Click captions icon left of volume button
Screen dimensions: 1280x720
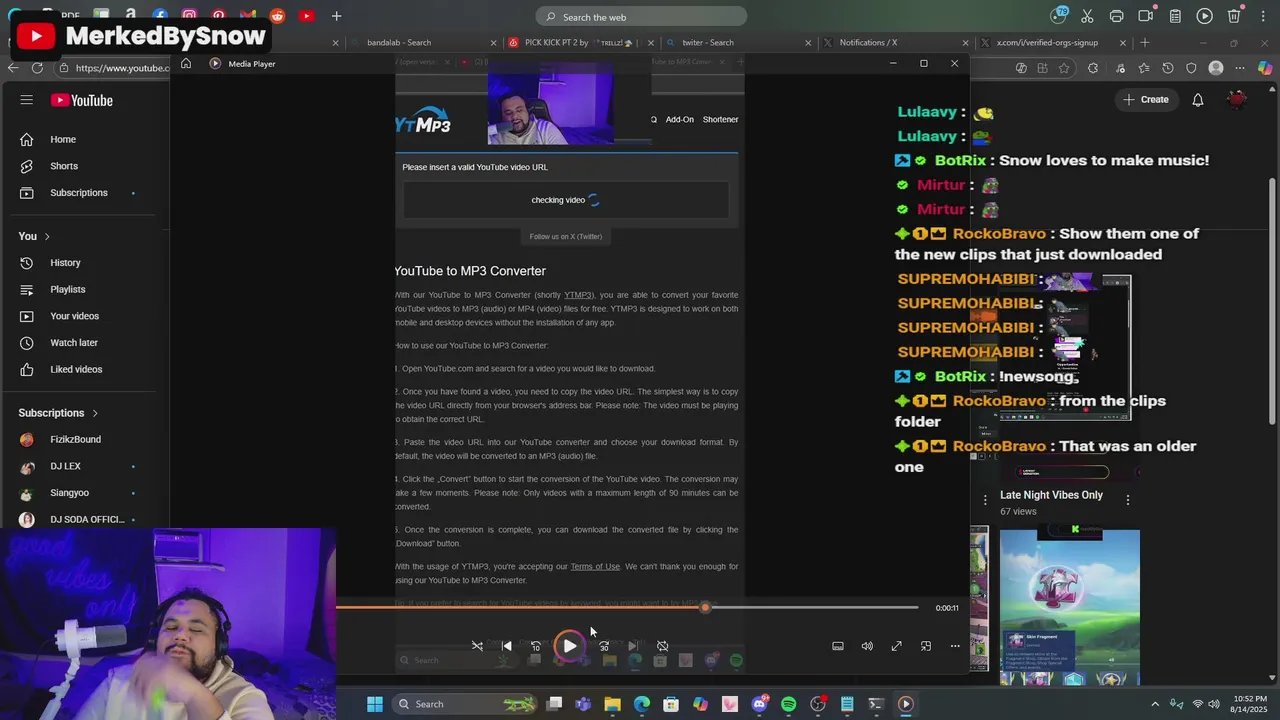coord(838,646)
